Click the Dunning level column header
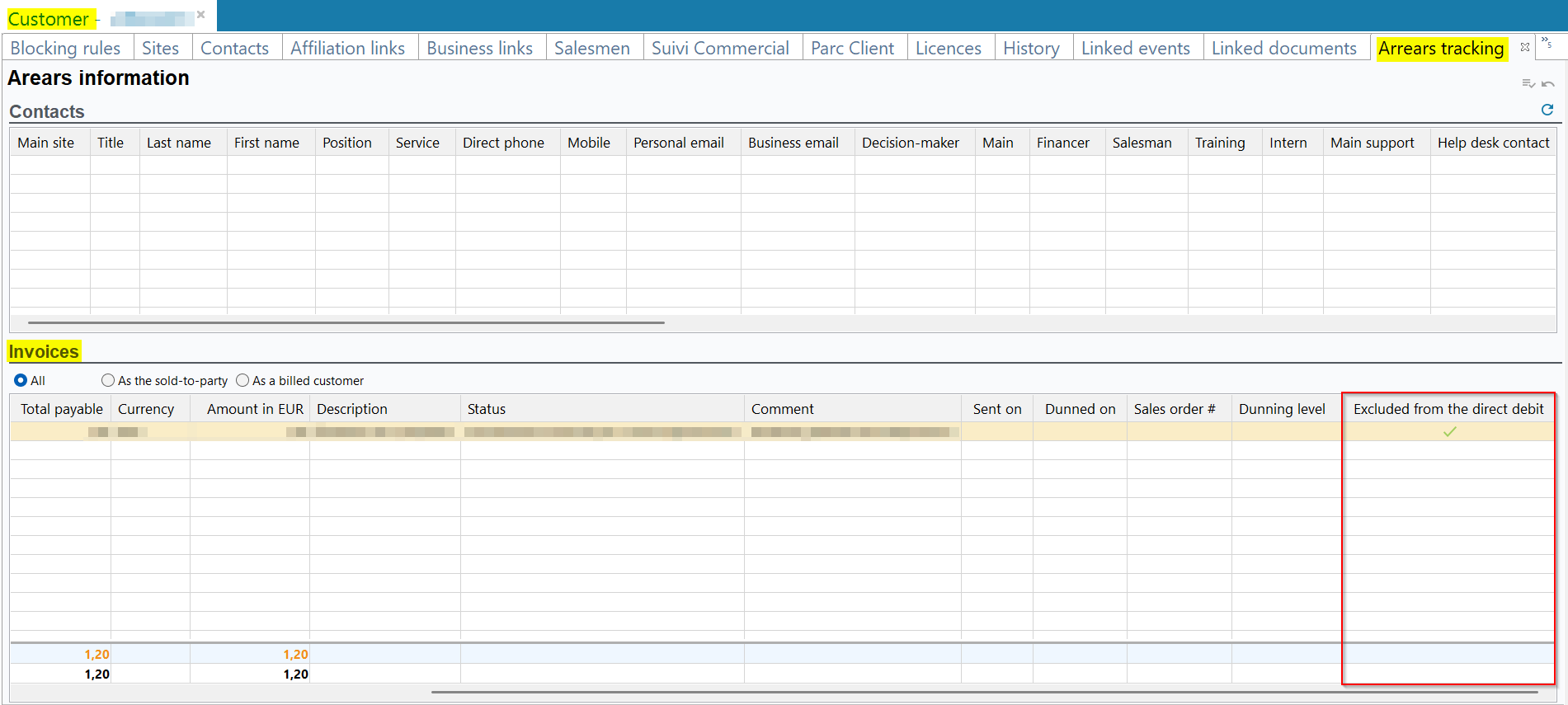This screenshot has height=705, width=1568. pos(1281,409)
